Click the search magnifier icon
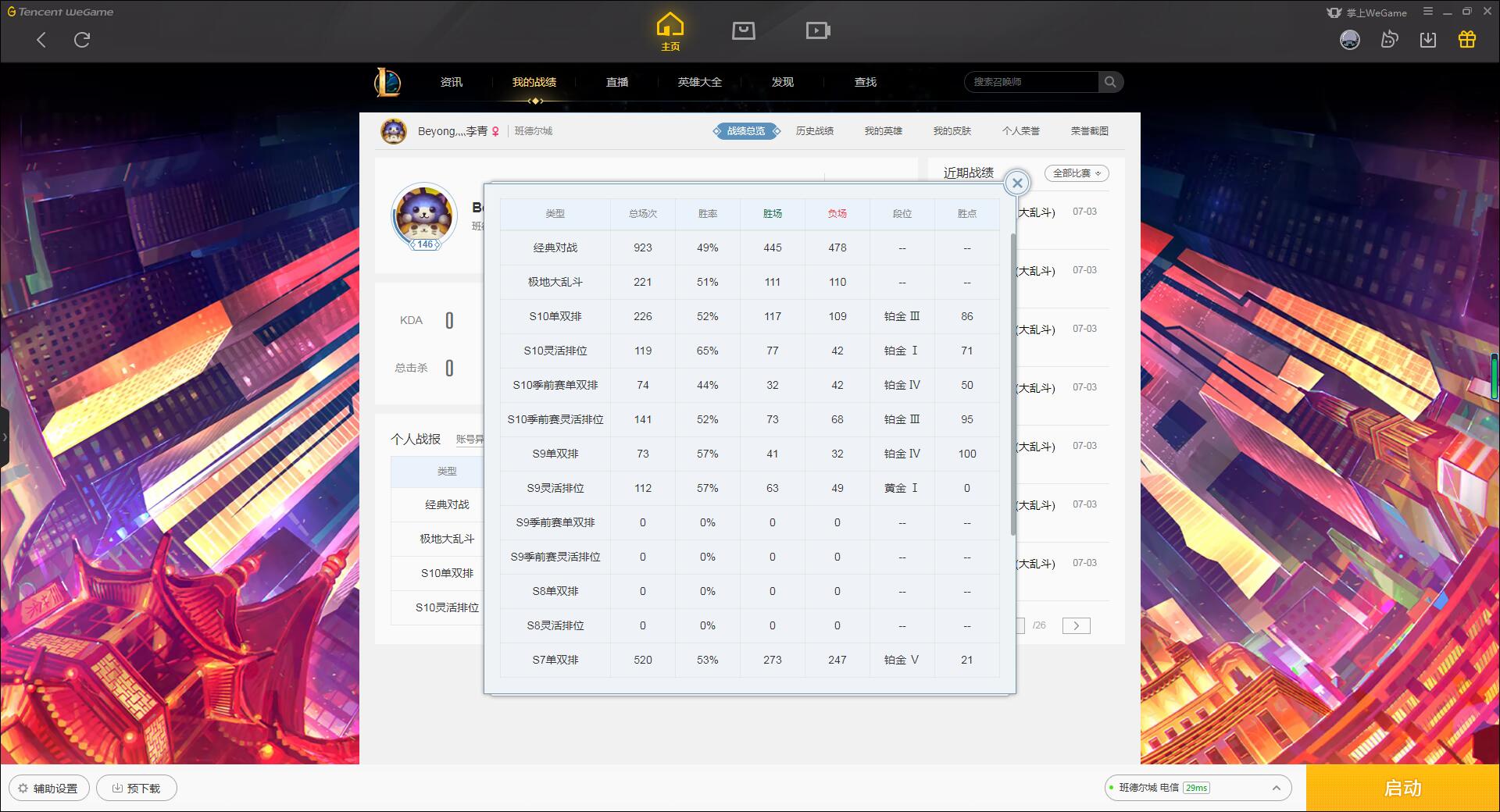This screenshot has width=1500, height=812. click(1110, 82)
